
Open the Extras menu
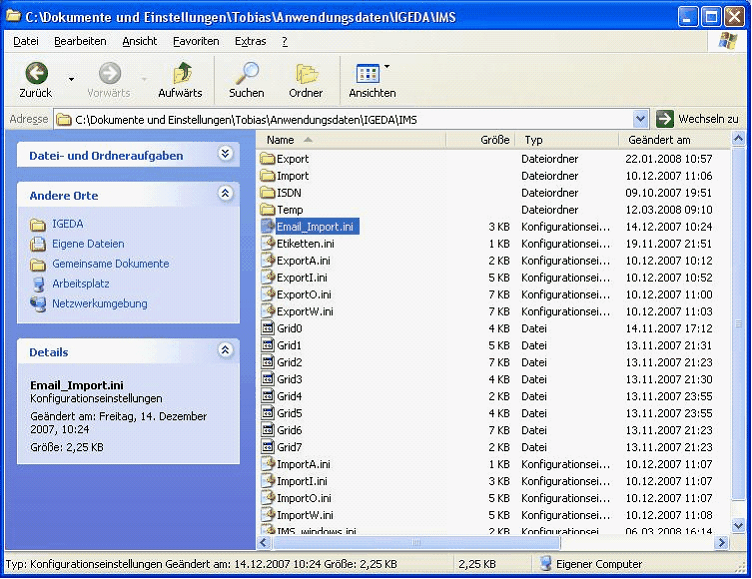tap(250, 41)
